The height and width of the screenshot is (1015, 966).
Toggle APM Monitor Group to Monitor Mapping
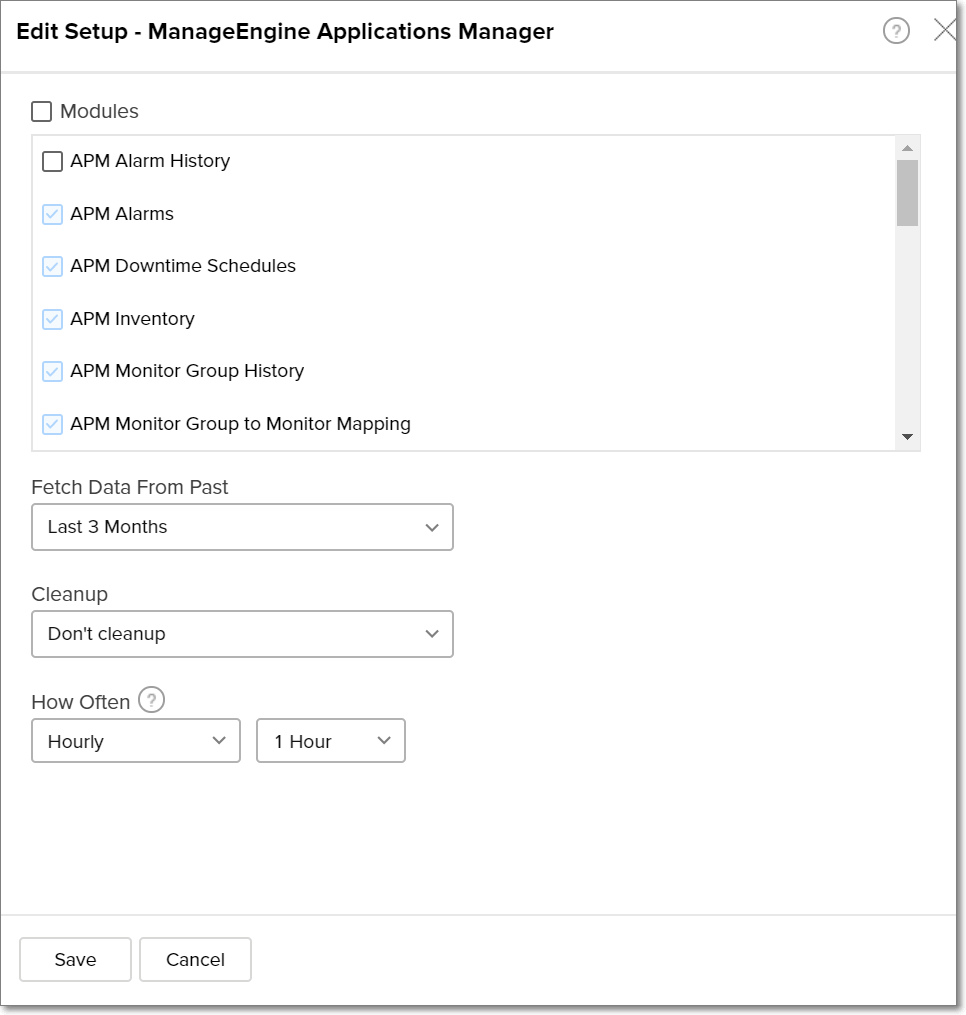pyautogui.click(x=53, y=424)
